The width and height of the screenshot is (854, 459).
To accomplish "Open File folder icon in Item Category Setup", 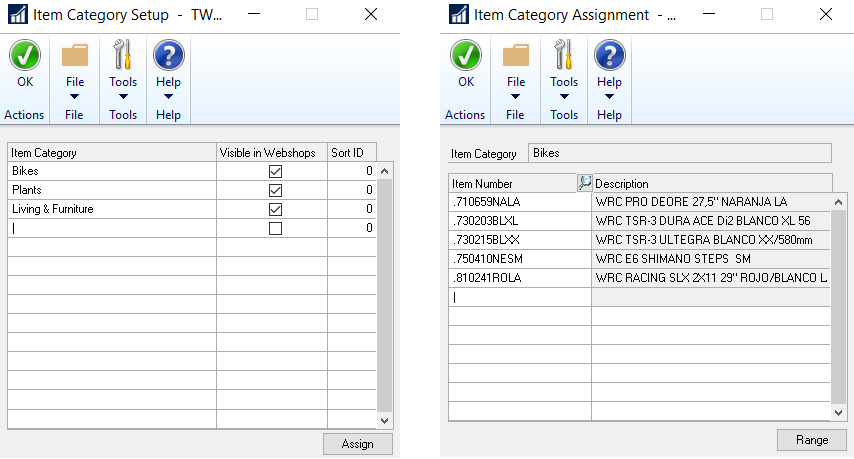I will pos(75,56).
